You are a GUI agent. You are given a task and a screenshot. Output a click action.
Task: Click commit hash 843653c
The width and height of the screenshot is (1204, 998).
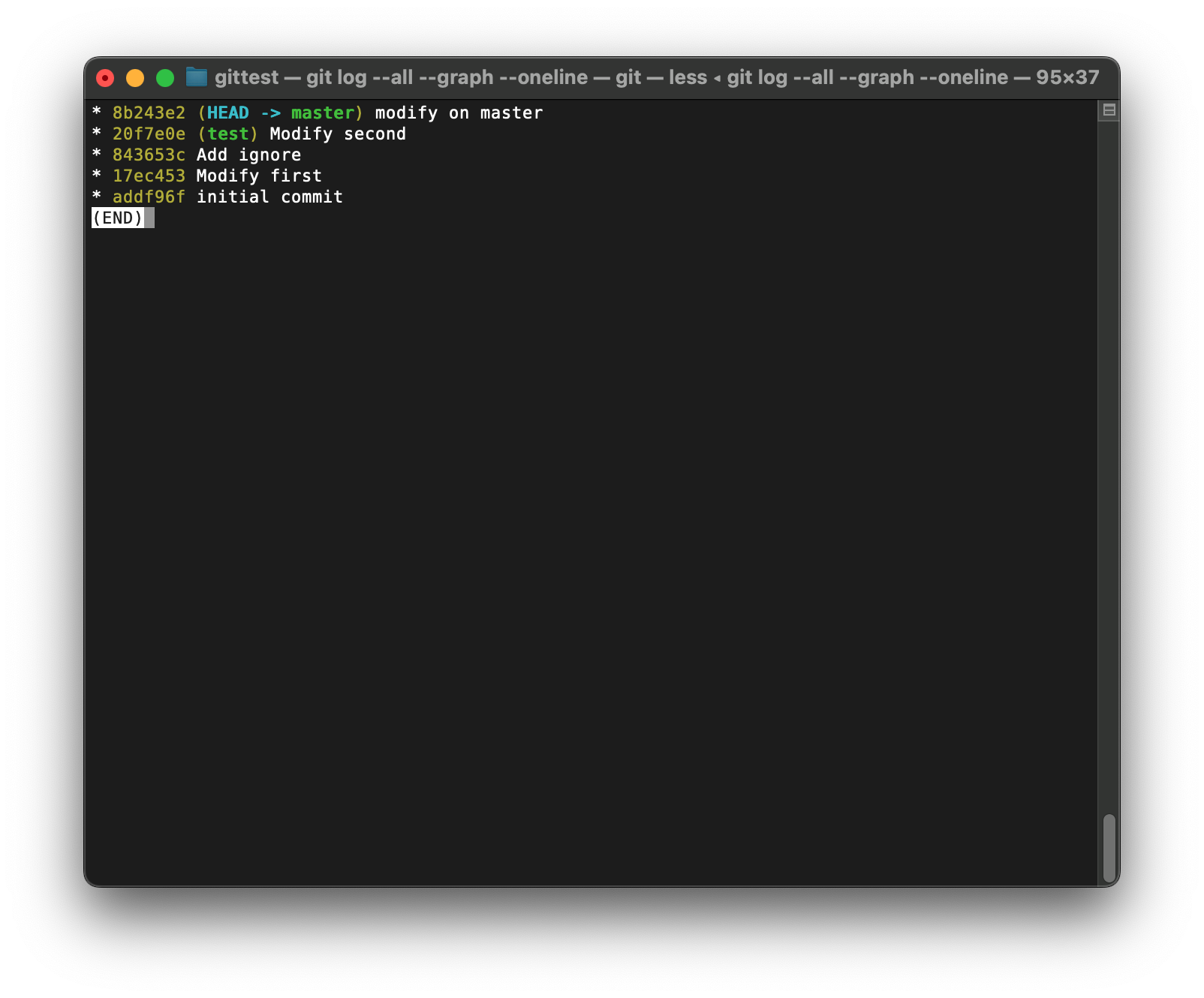tap(149, 155)
